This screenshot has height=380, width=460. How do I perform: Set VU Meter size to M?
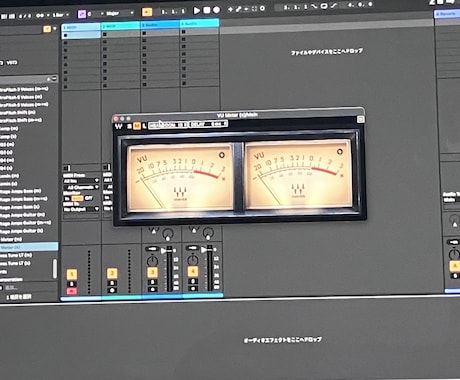137,126
